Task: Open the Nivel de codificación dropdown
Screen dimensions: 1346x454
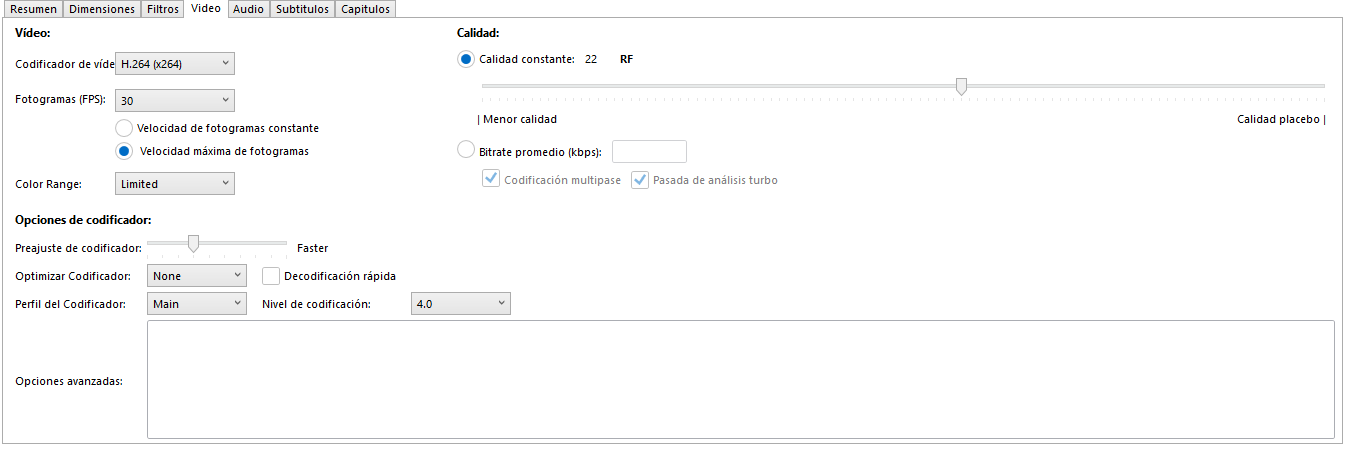Action: coord(460,304)
